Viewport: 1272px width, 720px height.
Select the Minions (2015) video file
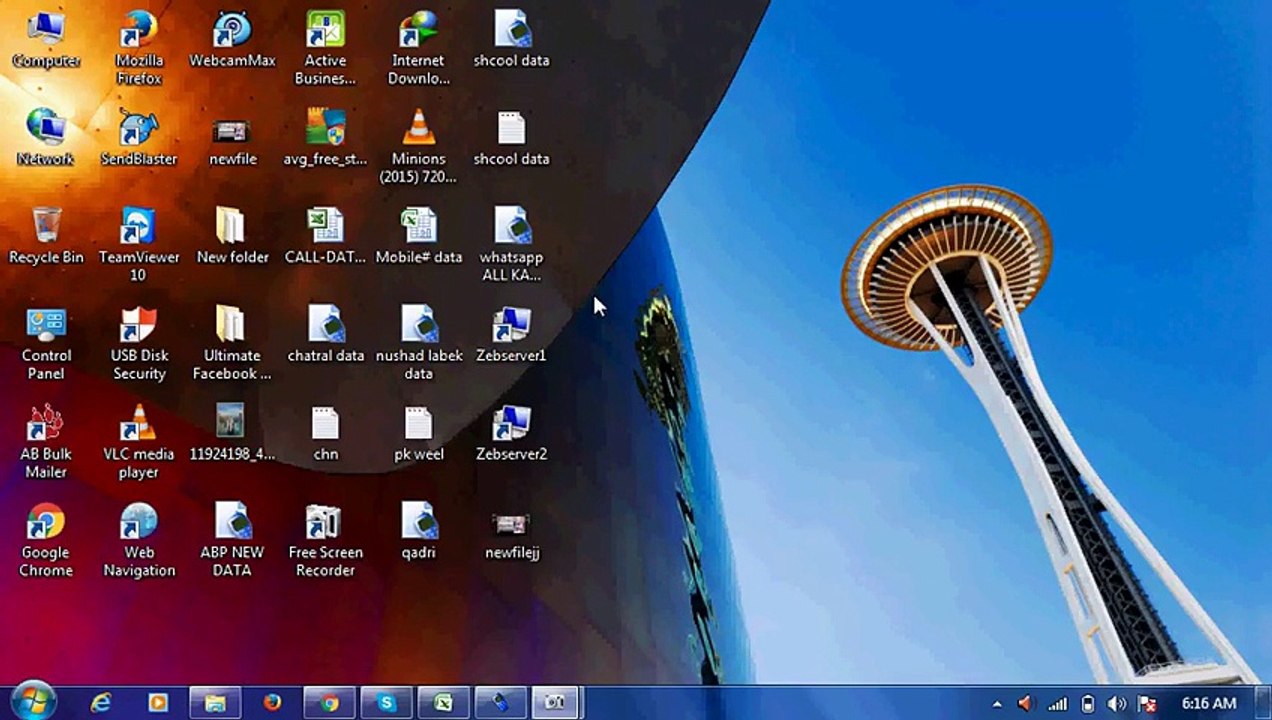pyautogui.click(x=418, y=146)
